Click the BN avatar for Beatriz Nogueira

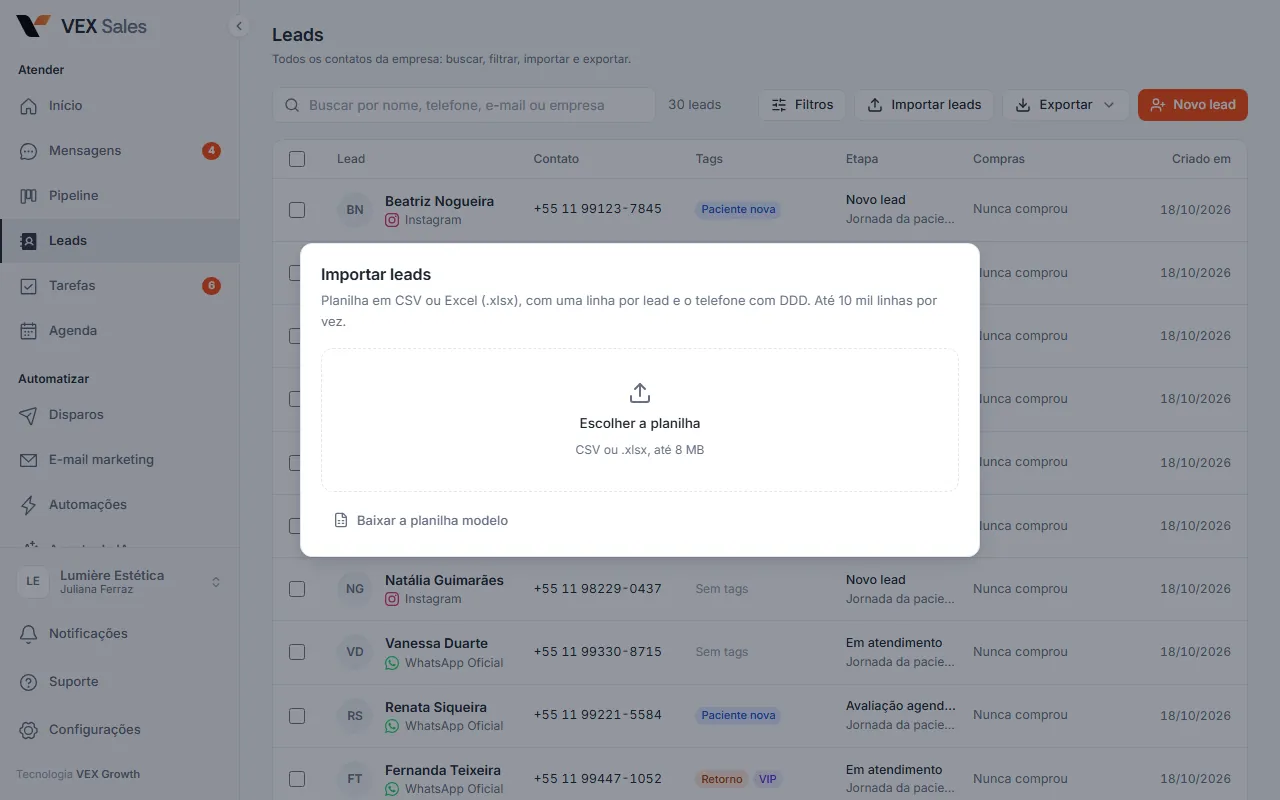tap(355, 210)
